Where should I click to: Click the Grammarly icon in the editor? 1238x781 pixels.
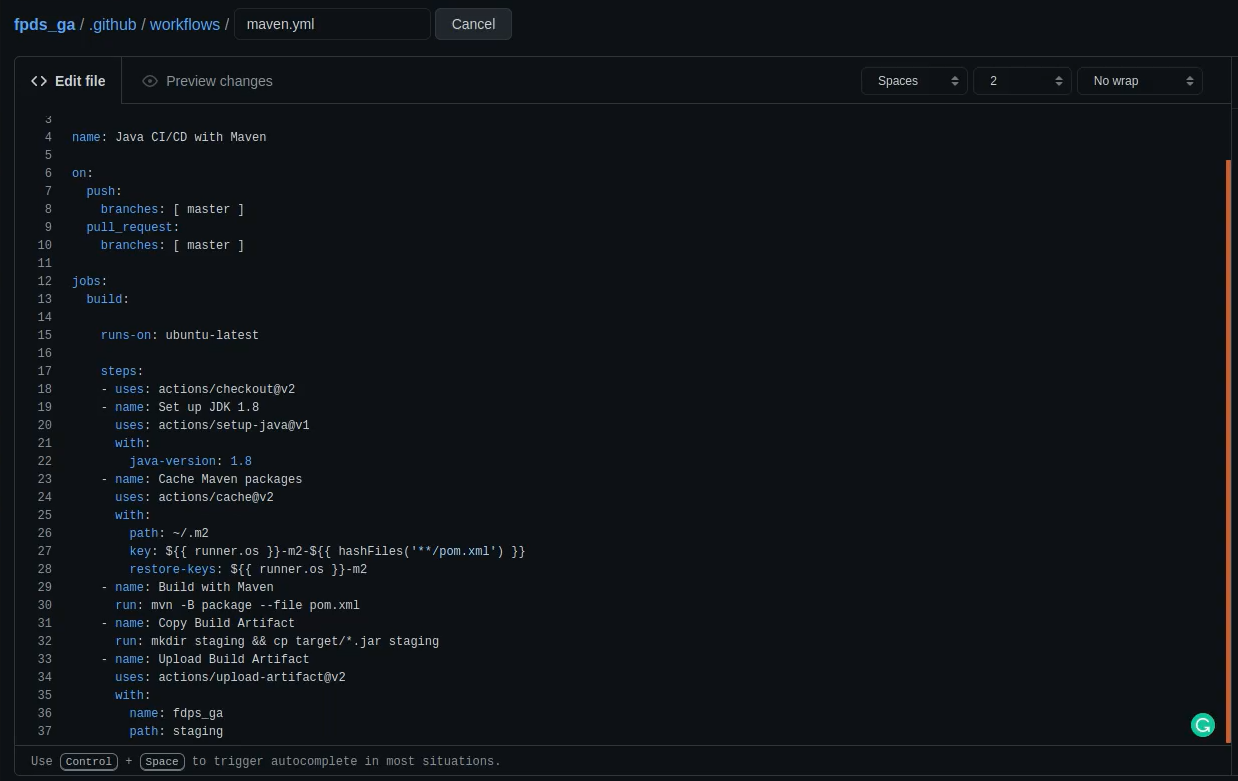pos(1203,725)
